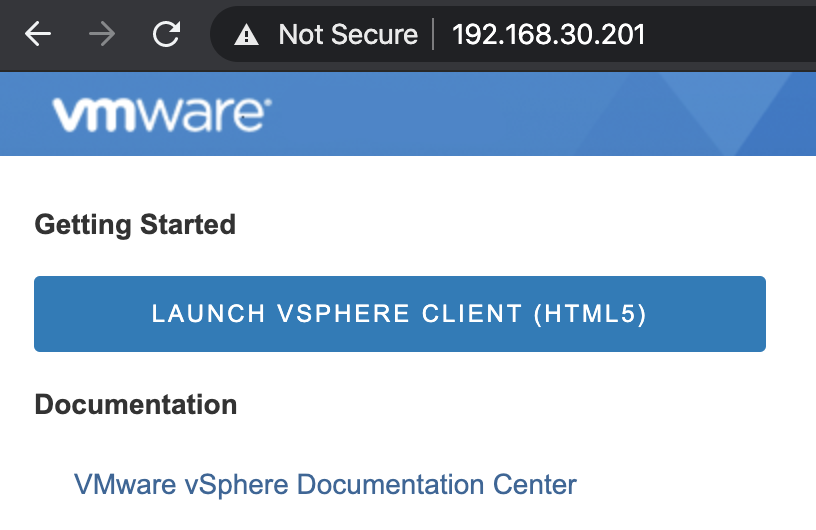Reload the page with the refresh icon
Viewport: 816px width, 530px height.
tap(167, 34)
